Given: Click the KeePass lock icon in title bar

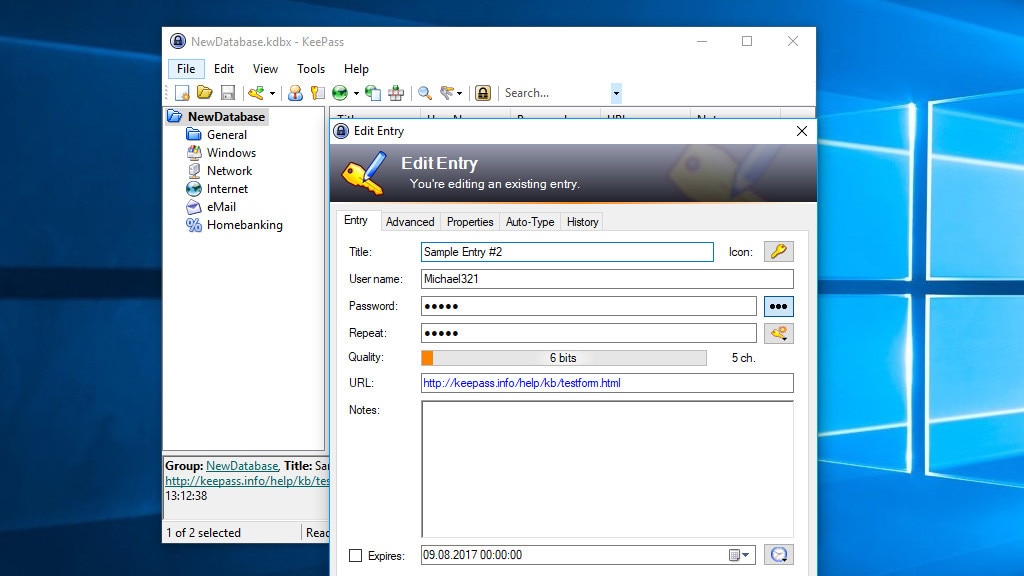Looking at the screenshot, I should point(178,41).
